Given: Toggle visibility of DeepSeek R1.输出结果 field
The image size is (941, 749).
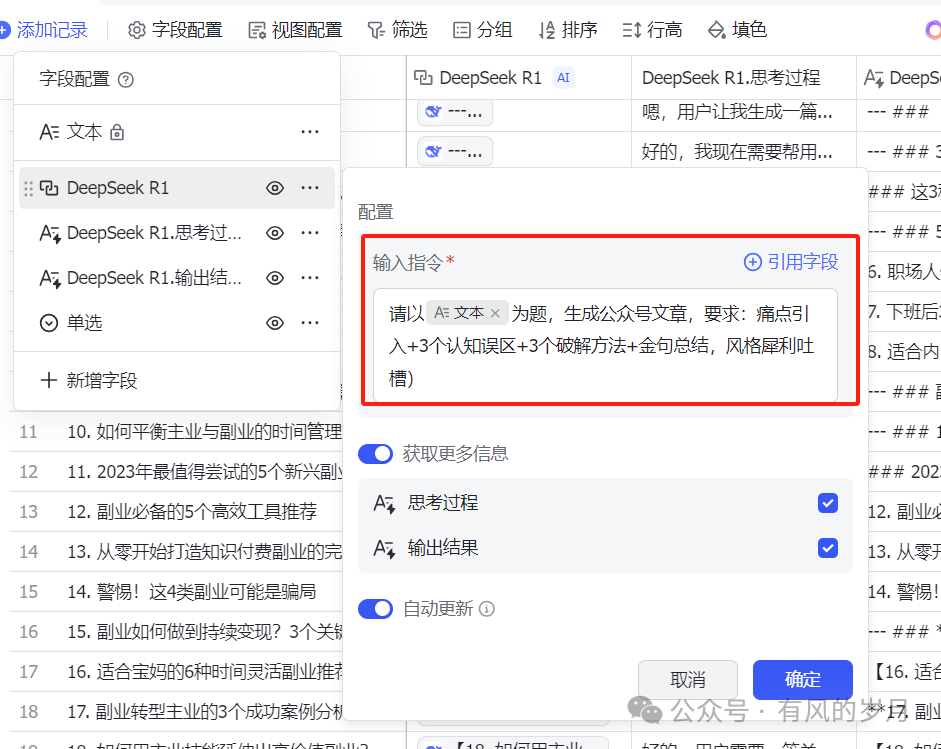Looking at the screenshot, I should coord(275,278).
